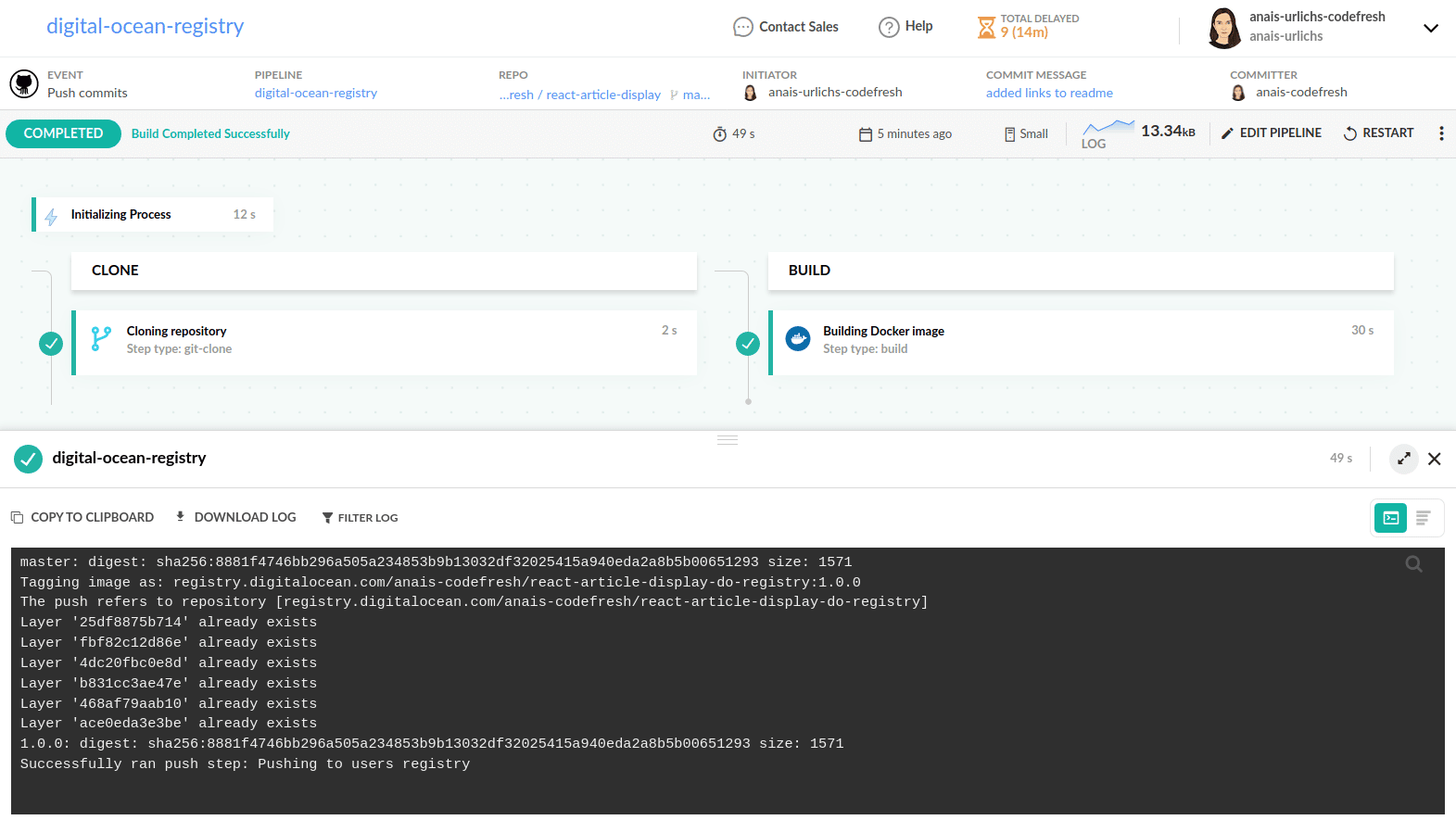Click the Contact Sales chat icon
Viewport: 1456px width, 820px height.
[742, 27]
